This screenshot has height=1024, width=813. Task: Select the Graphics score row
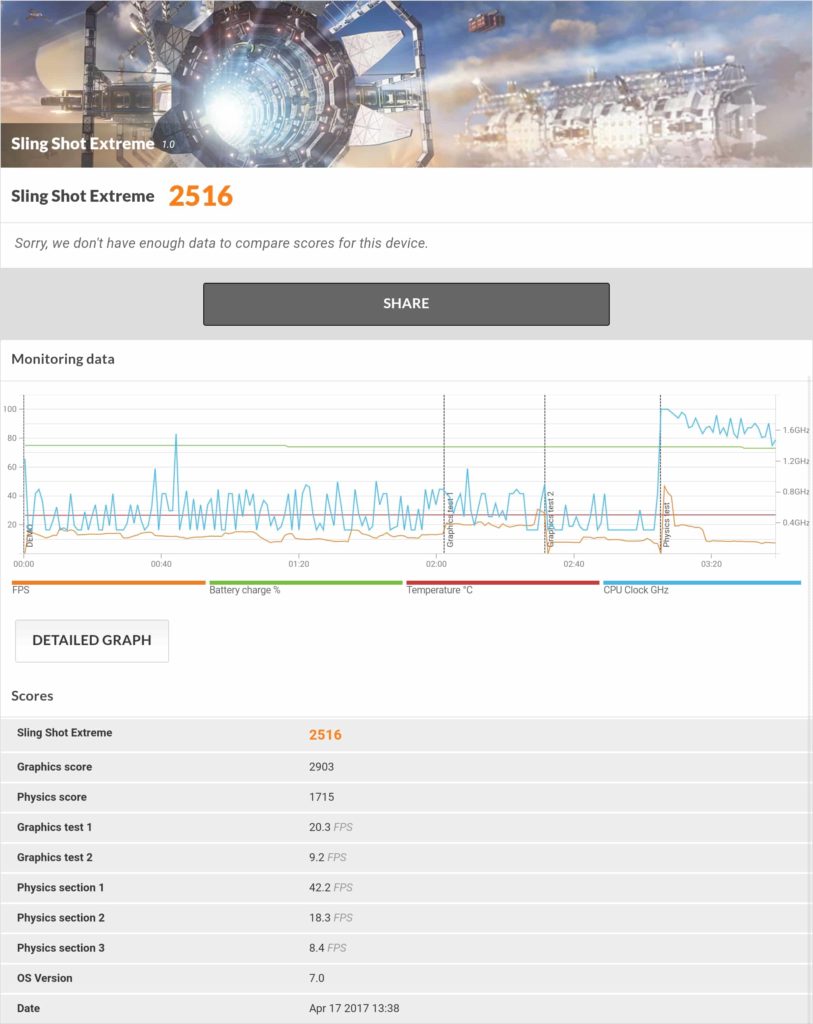pyautogui.click(x=406, y=767)
